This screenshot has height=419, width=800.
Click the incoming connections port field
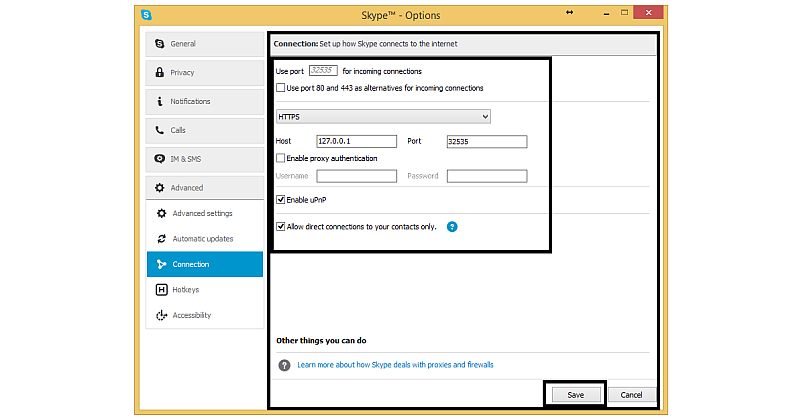323,70
